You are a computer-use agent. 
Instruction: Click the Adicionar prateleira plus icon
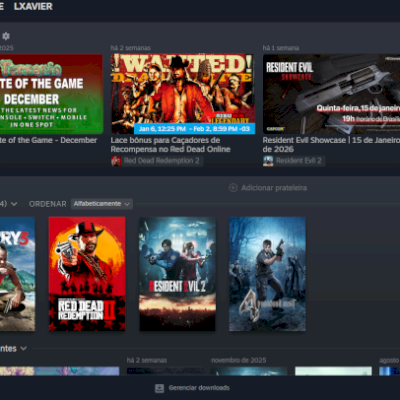pyautogui.click(x=233, y=188)
